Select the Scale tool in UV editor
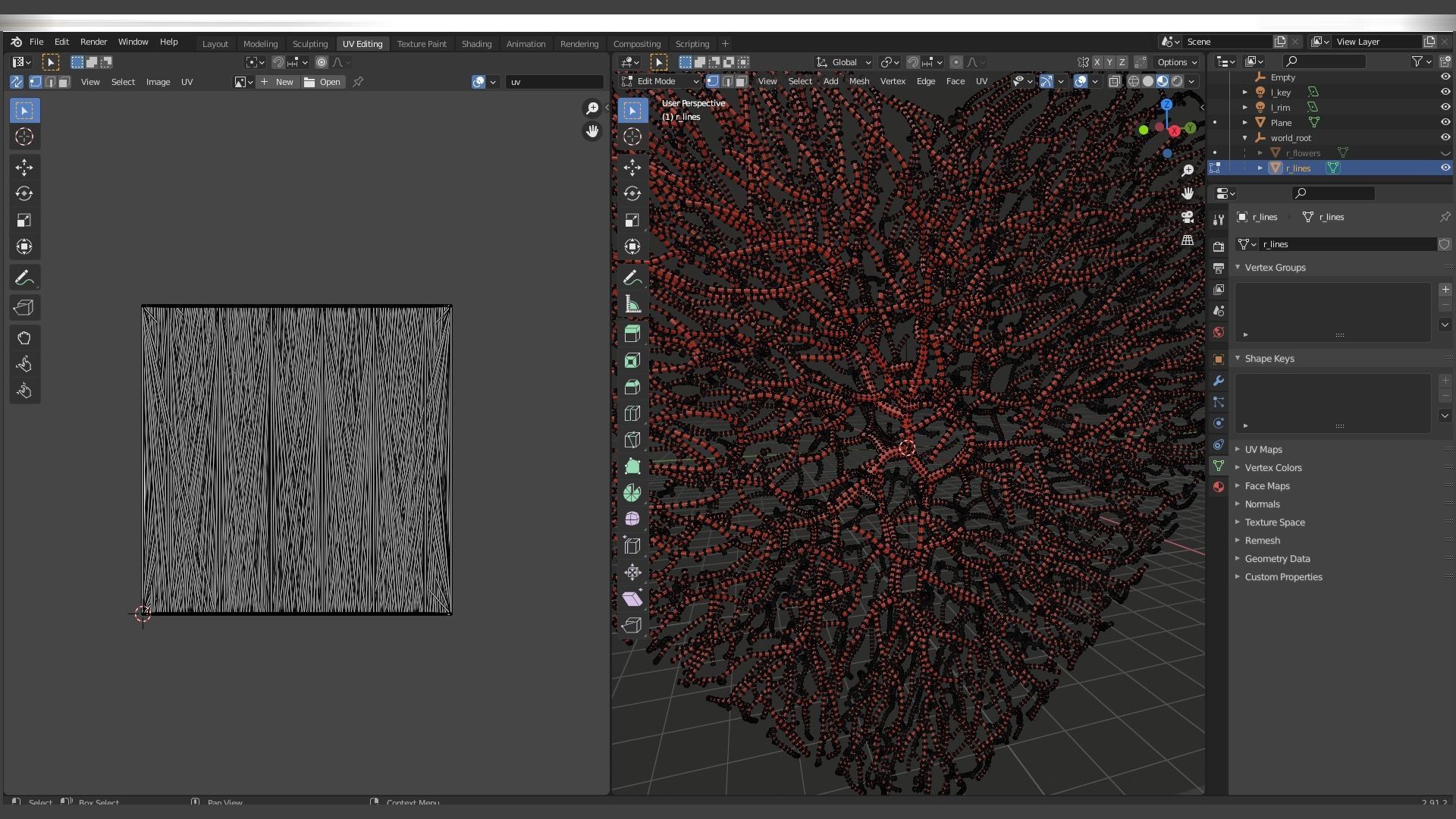 [x=24, y=221]
